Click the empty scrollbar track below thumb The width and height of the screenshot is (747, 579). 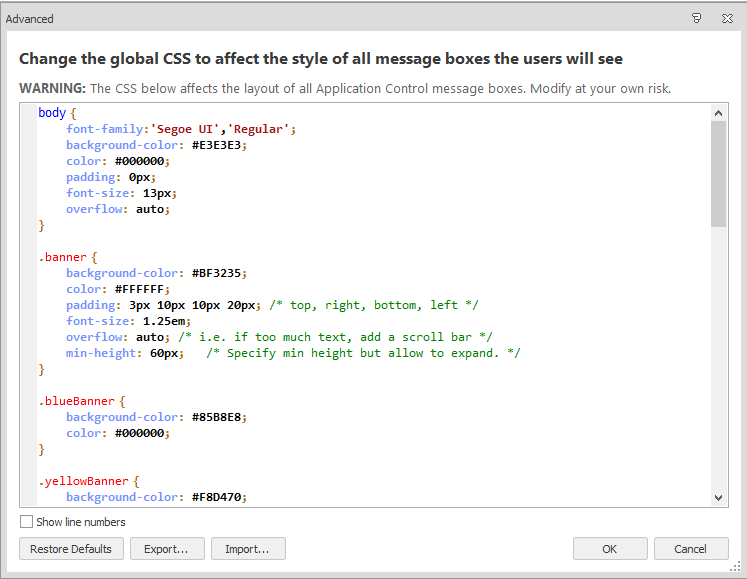719,360
